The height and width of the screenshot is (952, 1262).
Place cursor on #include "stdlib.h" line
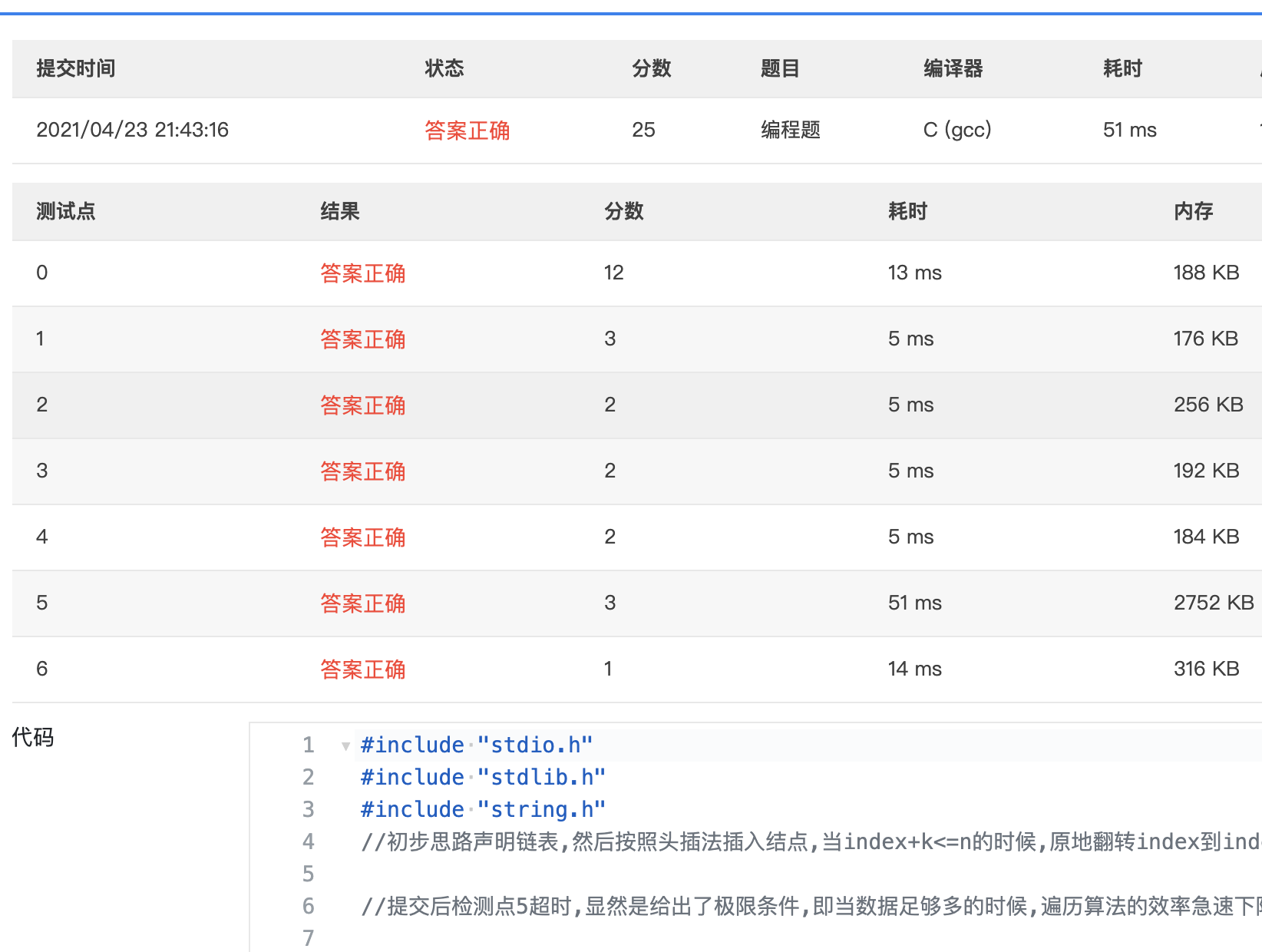pyautogui.click(x=483, y=777)
